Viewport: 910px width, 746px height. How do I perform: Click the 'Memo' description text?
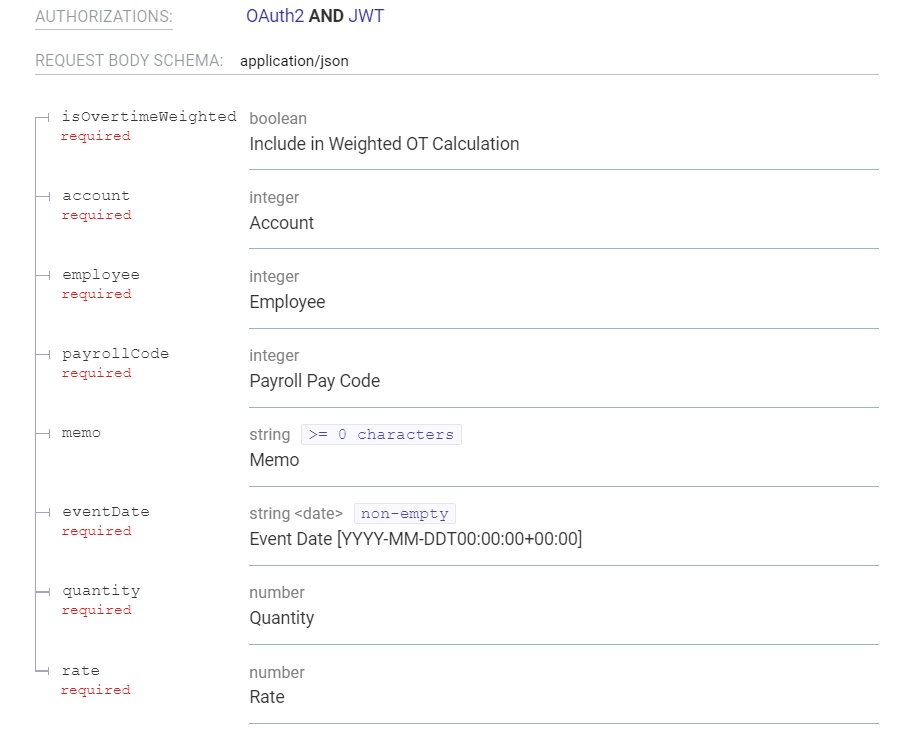point(274,460)
